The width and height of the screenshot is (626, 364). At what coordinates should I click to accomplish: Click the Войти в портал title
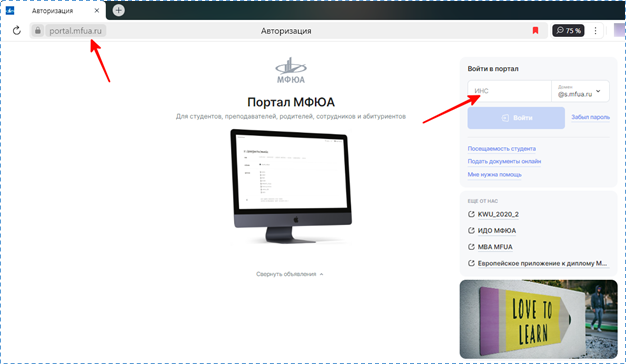493,69
